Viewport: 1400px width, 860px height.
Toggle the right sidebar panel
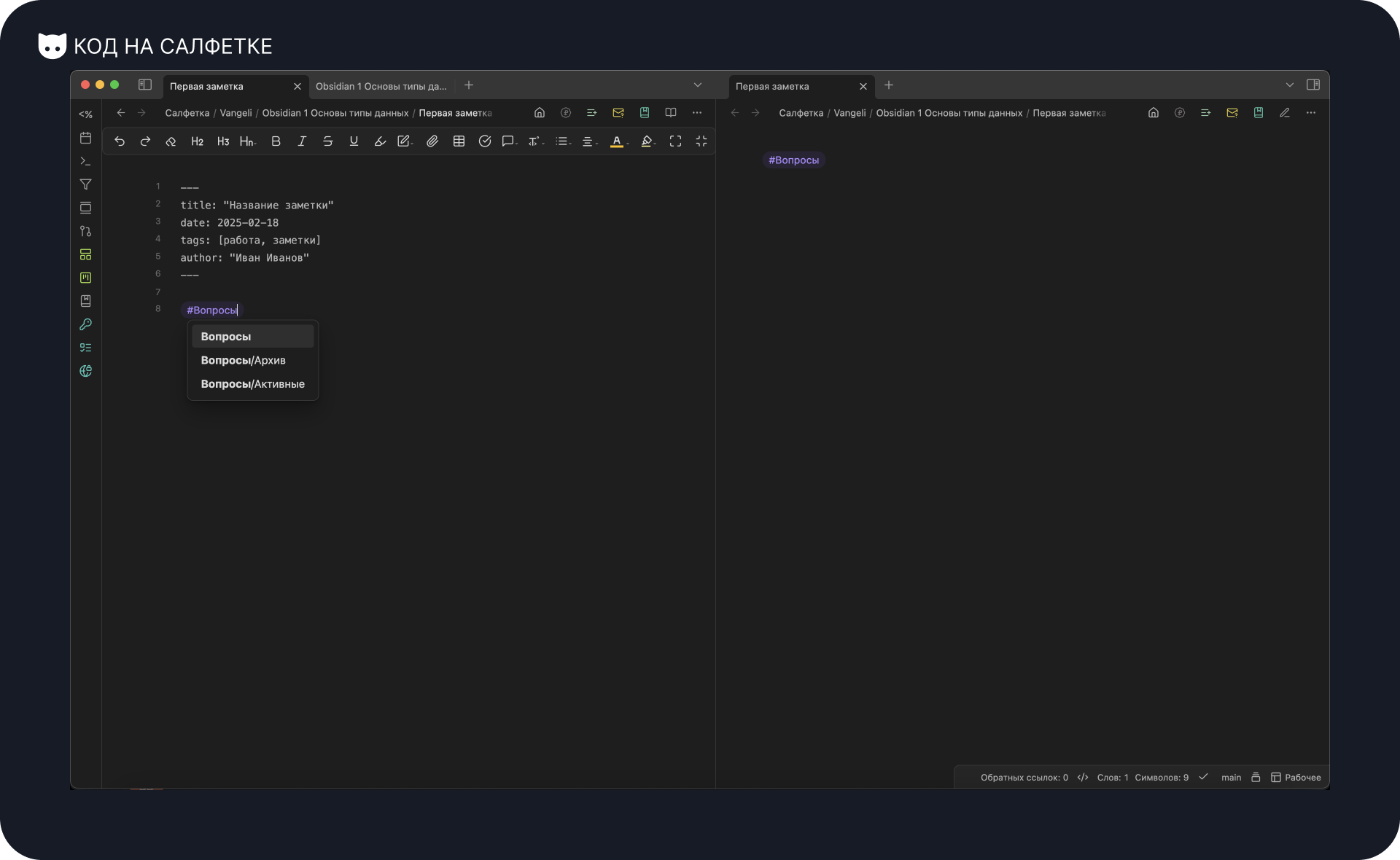coord(1313,85)
